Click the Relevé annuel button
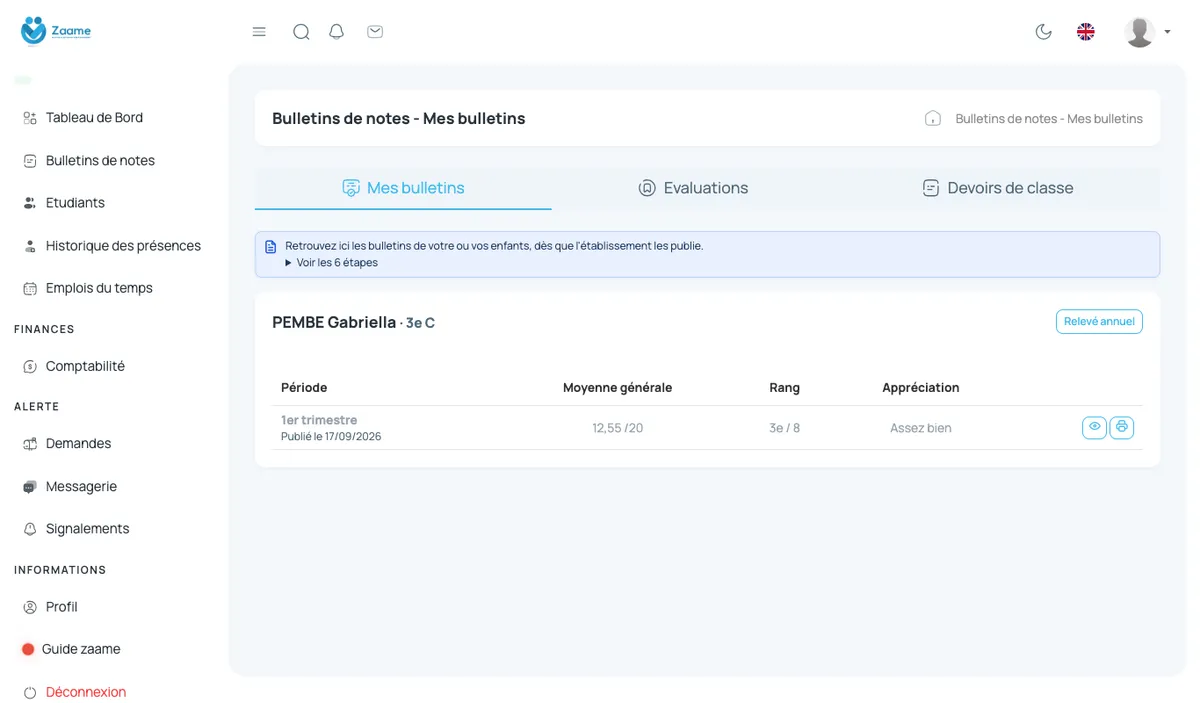This screenshot has width=1200, height=703. (1099, 321)
